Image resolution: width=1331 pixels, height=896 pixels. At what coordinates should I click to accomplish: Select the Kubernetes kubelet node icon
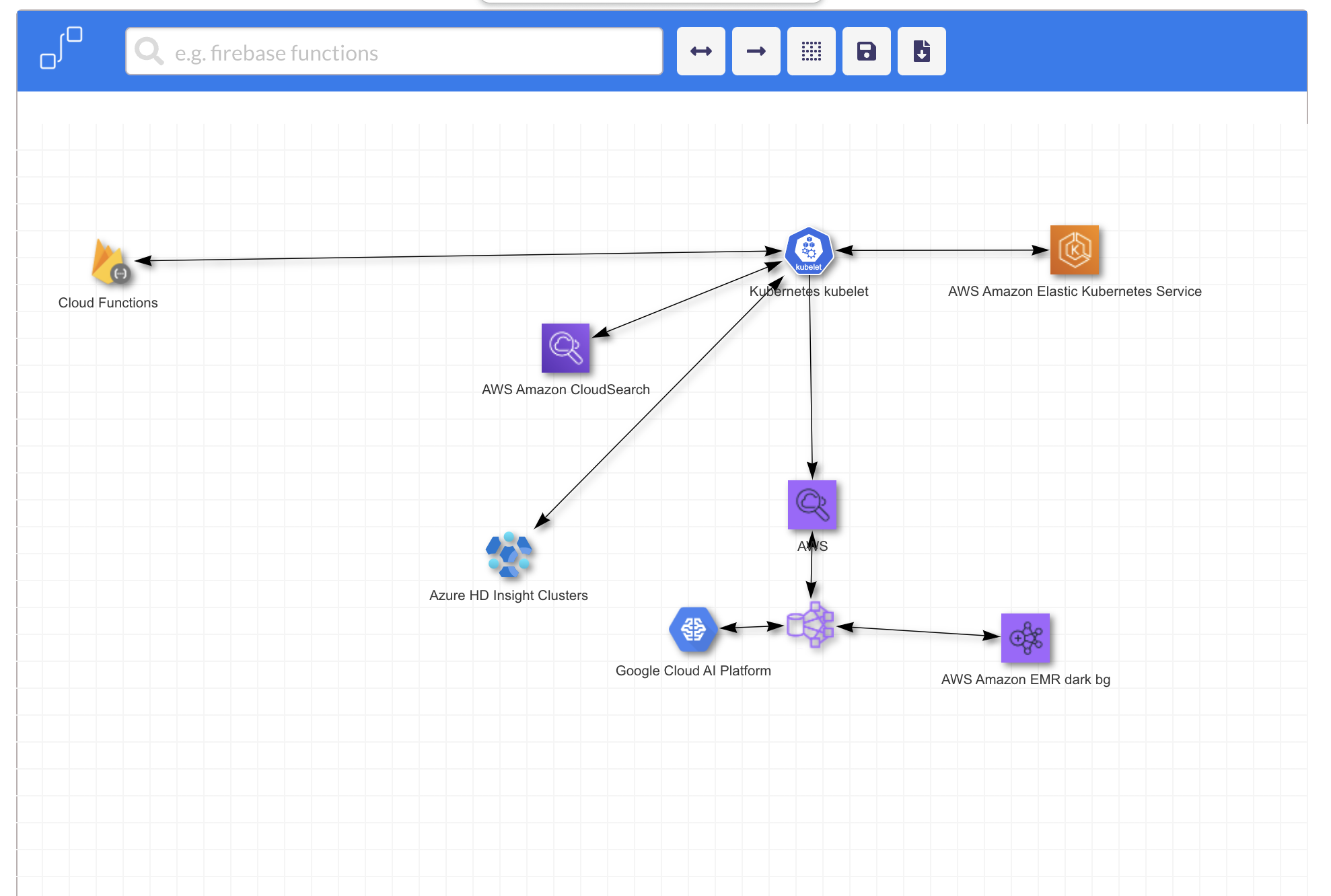click(x=809, y=251)
